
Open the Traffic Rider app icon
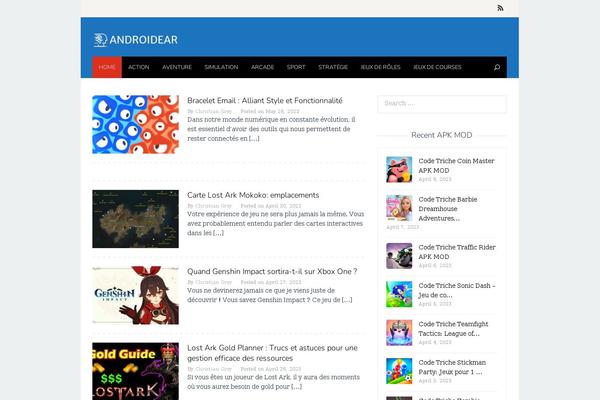tap(399, 256)
